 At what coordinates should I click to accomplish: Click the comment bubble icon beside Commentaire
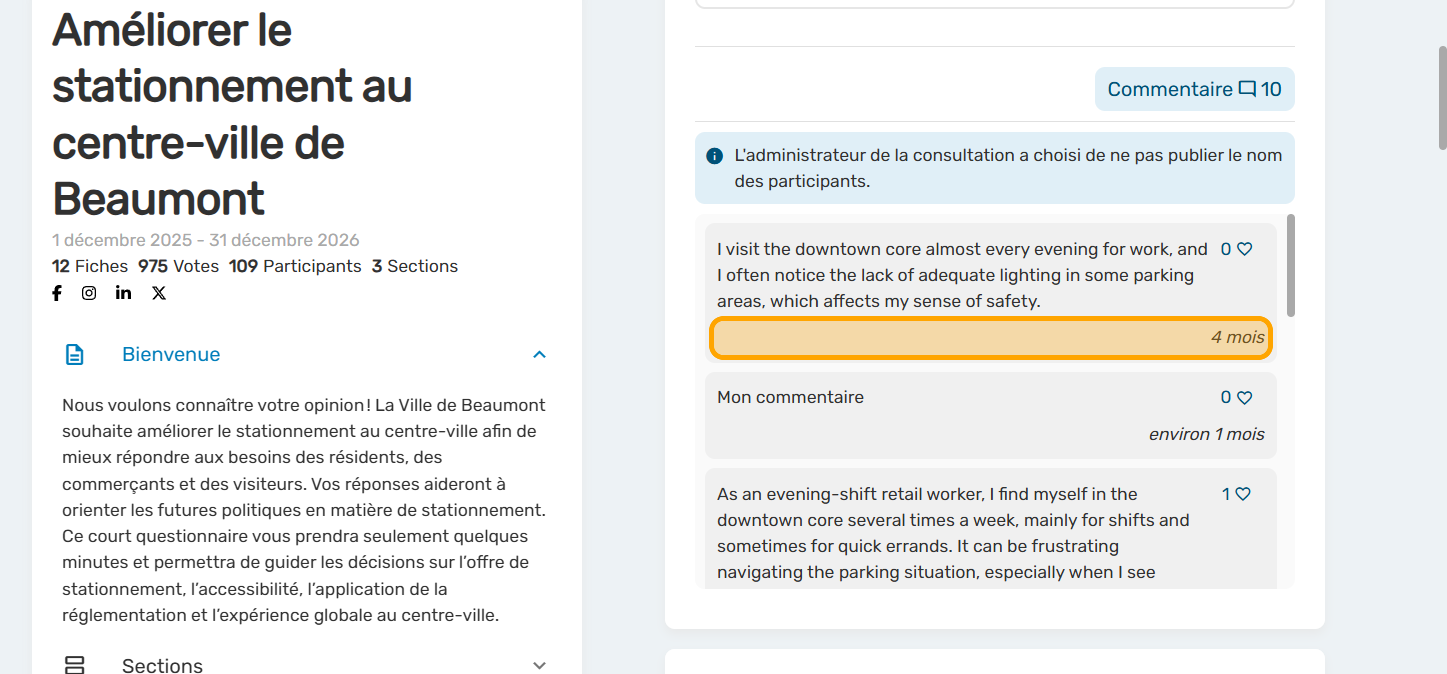1247,89
